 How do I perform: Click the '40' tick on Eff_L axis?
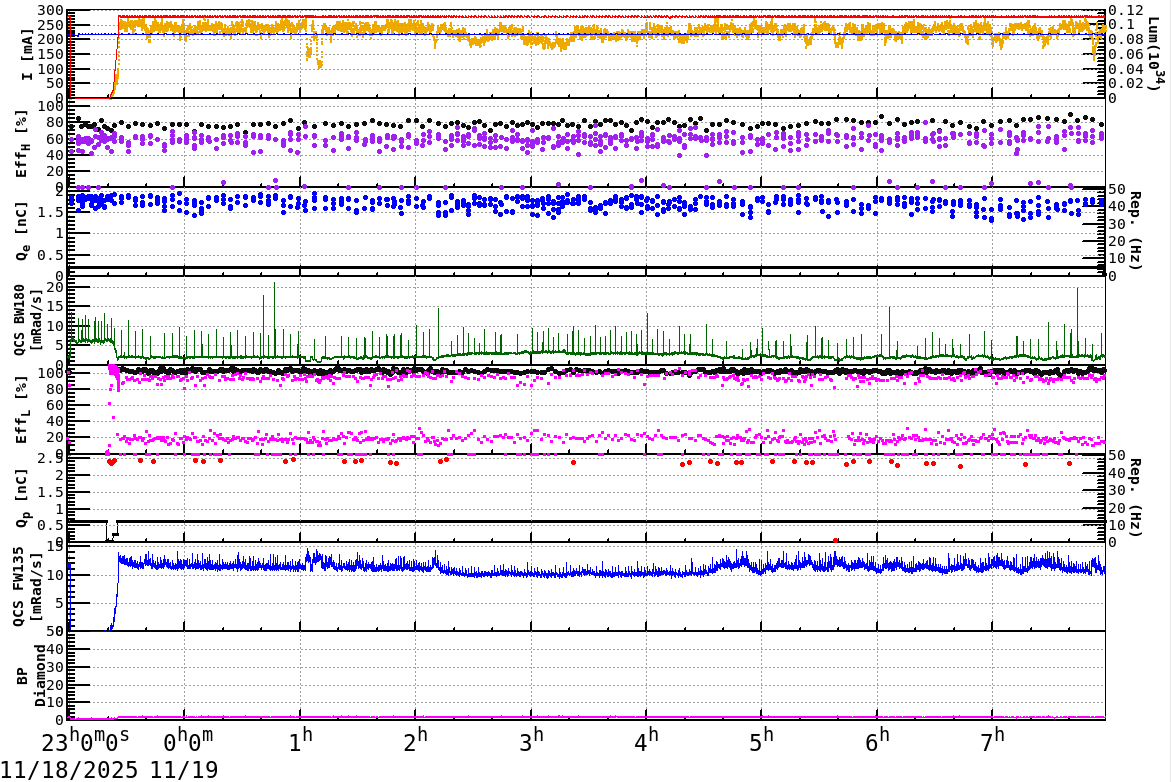(x=55, y=422)
